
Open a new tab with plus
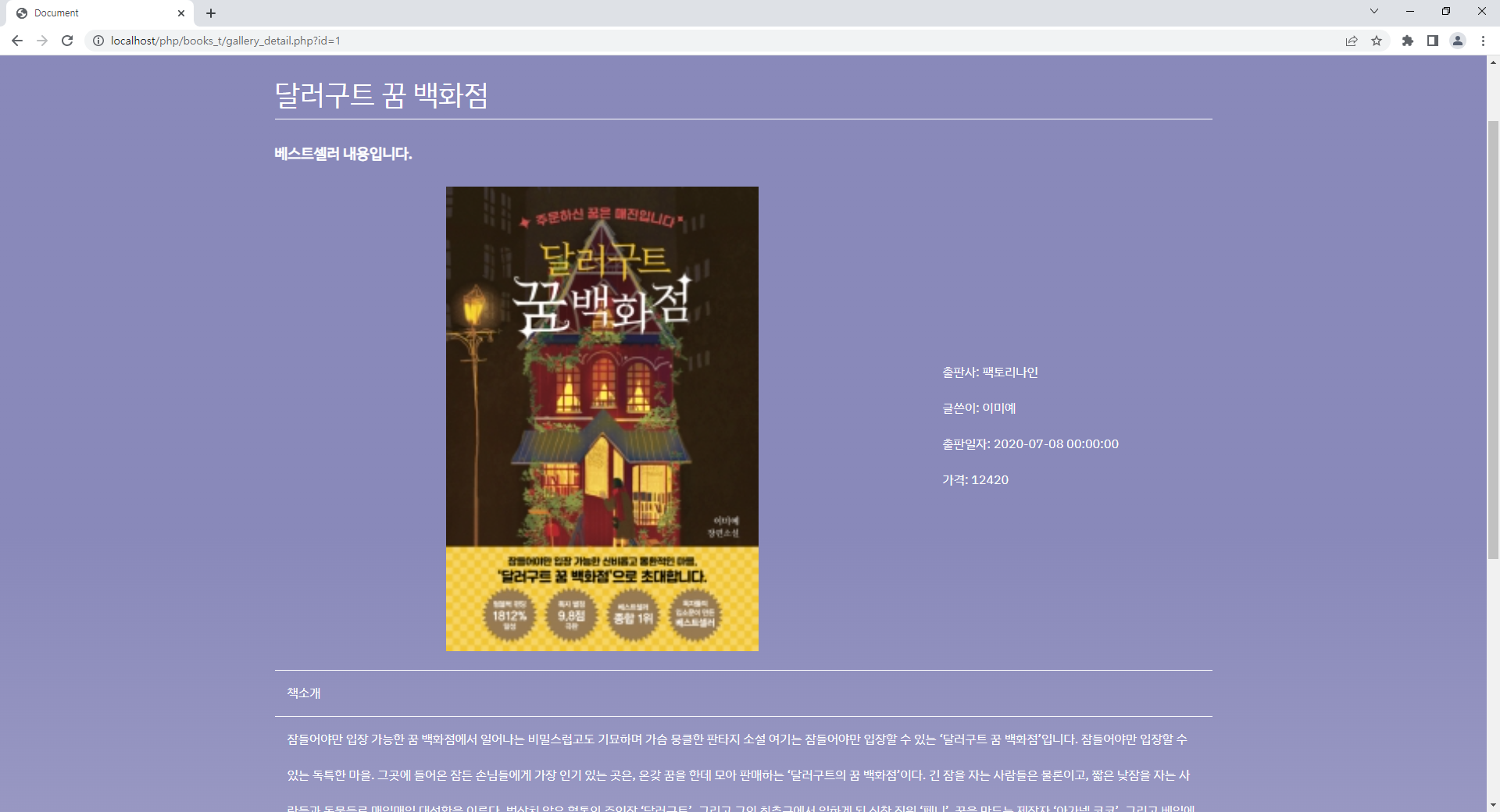coord(211,13)
